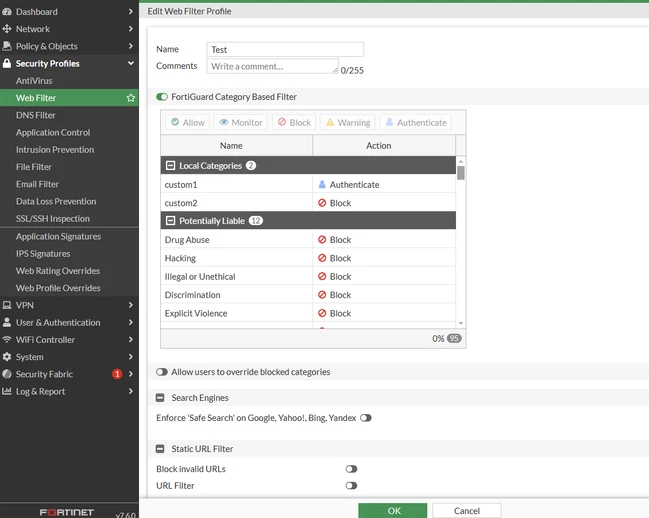
Task: Click the Monitor action button
Action: click(240, 122)
